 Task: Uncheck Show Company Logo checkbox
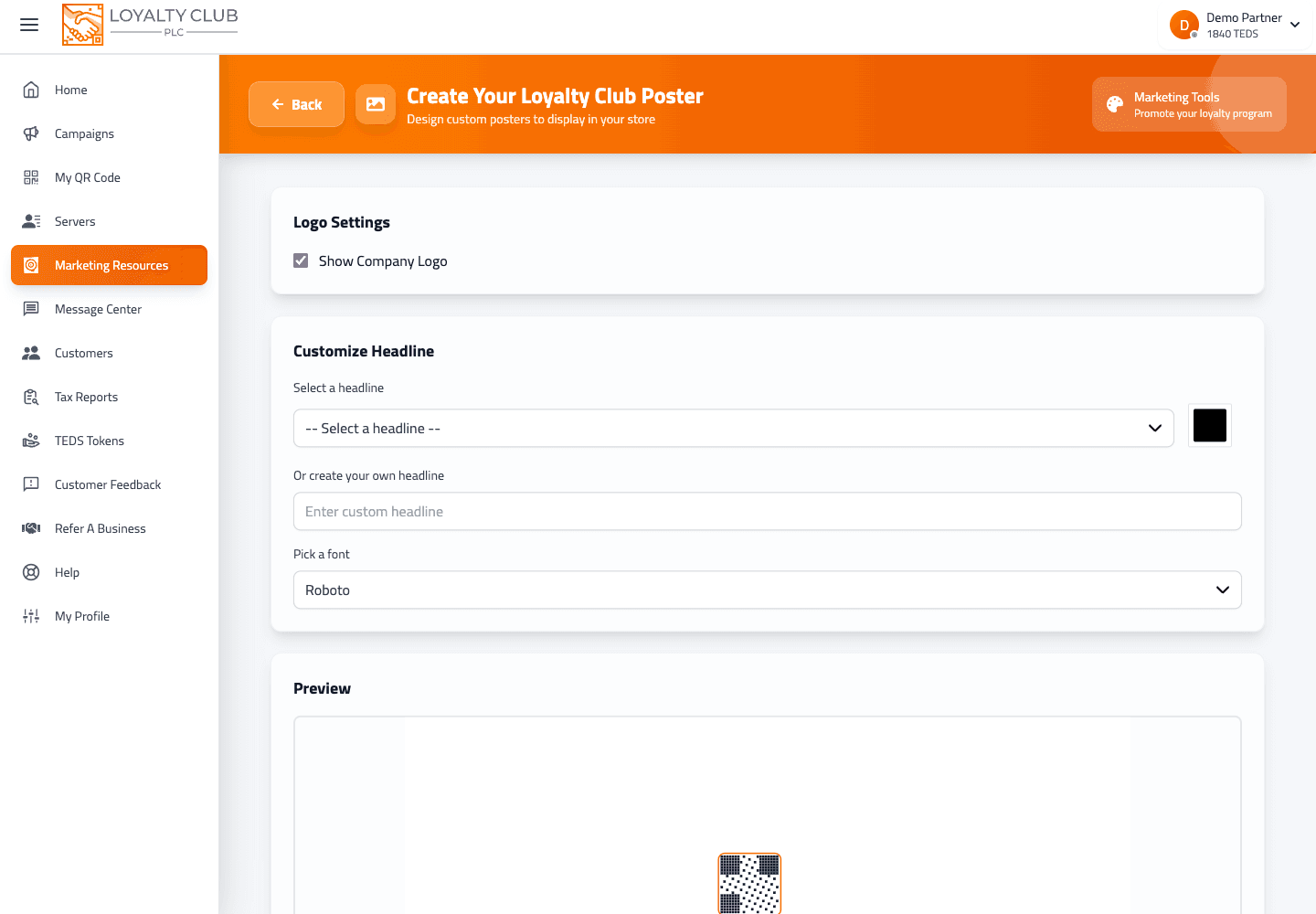point(301,260)
